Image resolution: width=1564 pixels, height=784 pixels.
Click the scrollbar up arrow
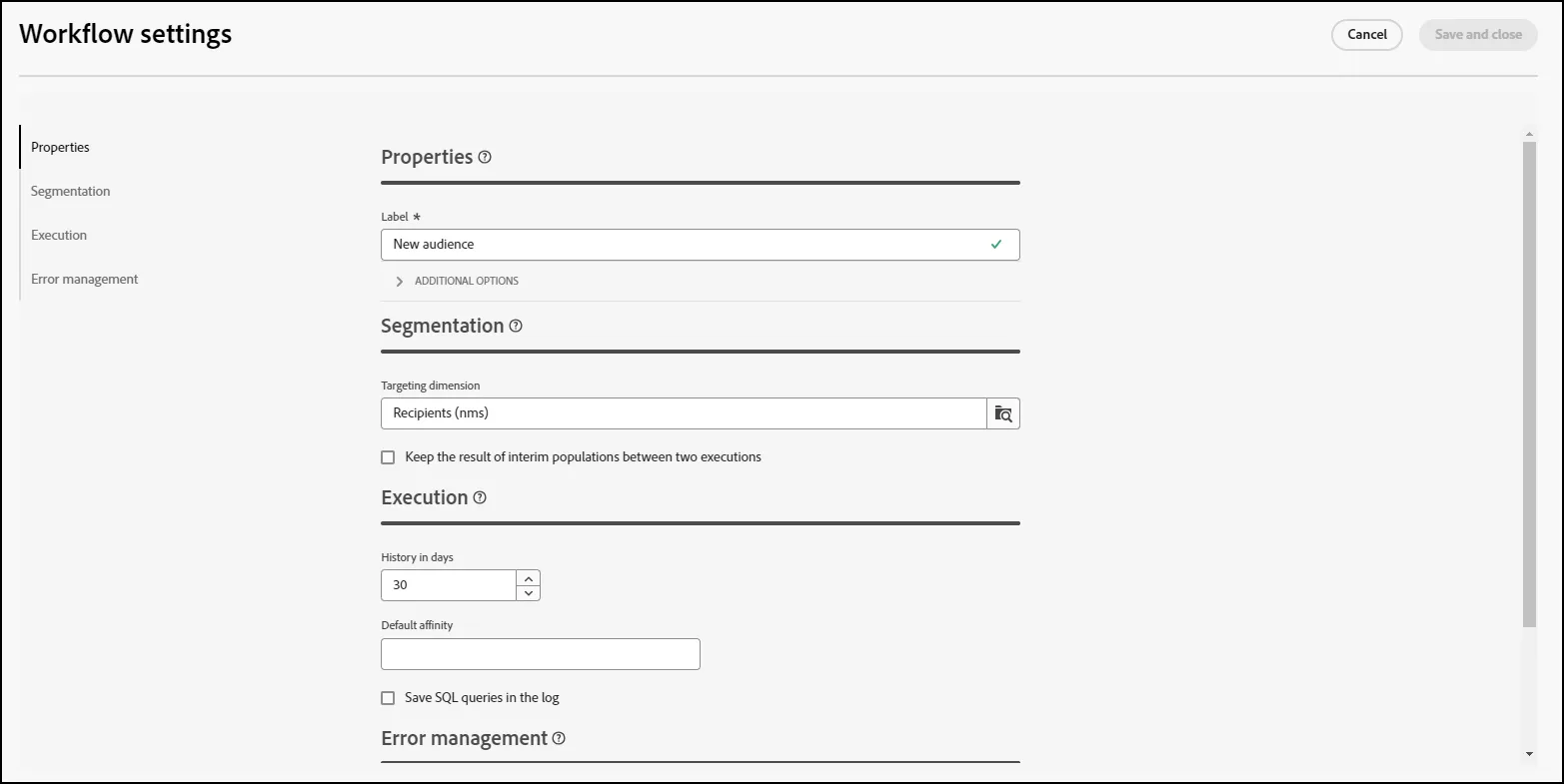tap(1529, 134)
